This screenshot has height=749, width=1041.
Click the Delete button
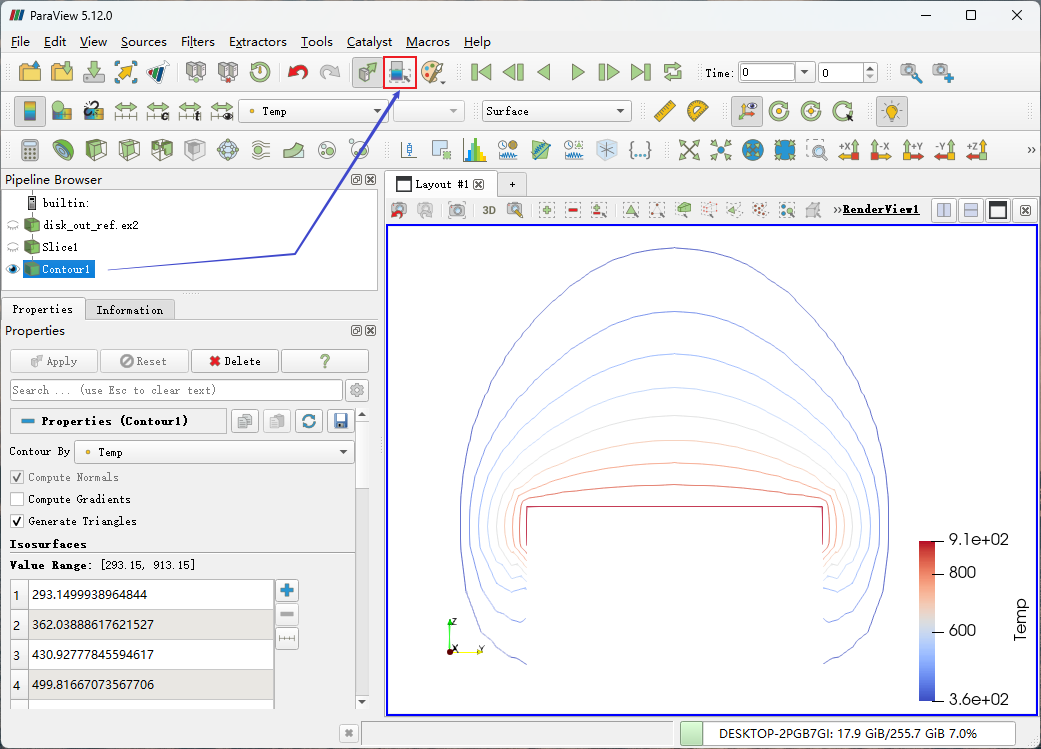[x=234, y=361]
